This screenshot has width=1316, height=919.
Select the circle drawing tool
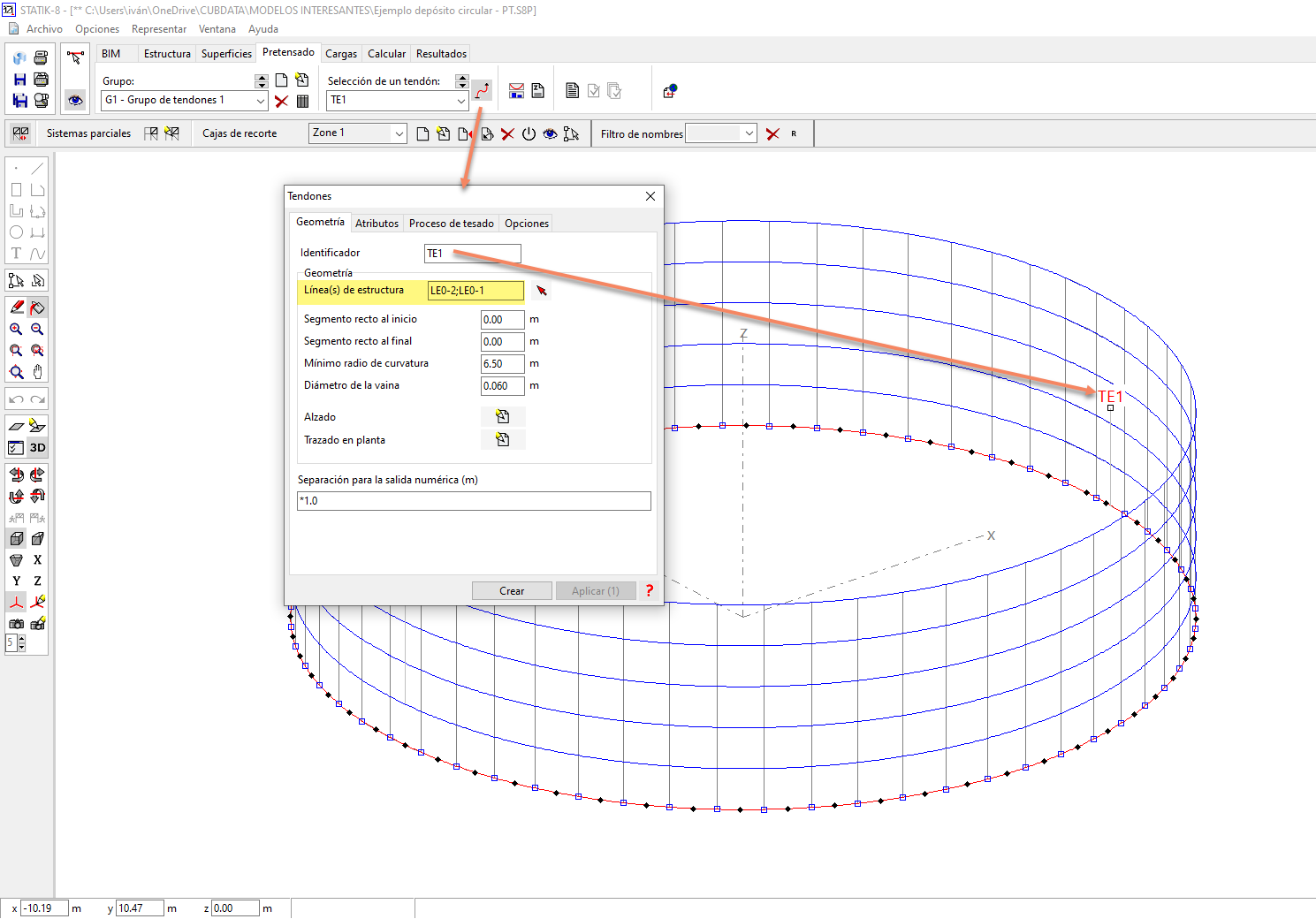(16, 232)
